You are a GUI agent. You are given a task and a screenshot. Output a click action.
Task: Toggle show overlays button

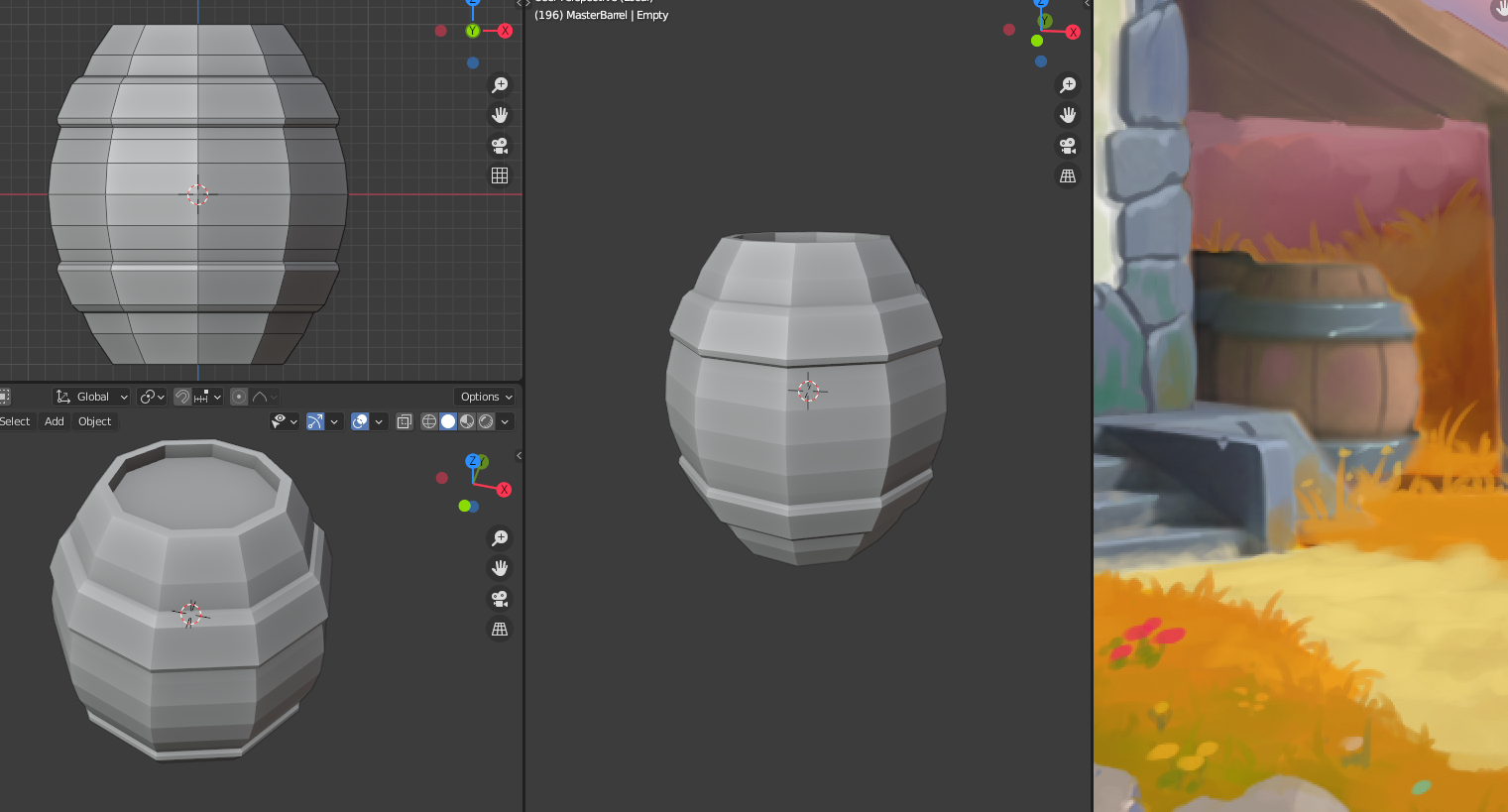click(x=360, y=421)
